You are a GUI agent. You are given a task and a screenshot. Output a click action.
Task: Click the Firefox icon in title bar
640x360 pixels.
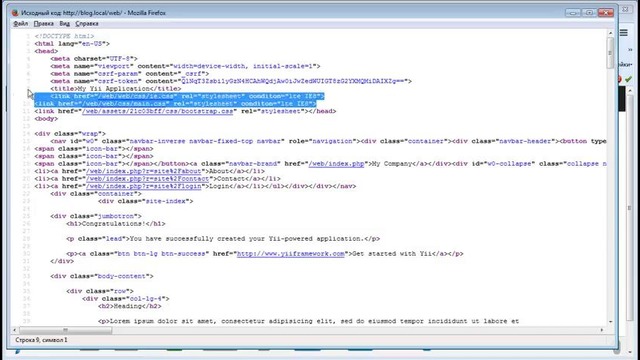(15, 13)
